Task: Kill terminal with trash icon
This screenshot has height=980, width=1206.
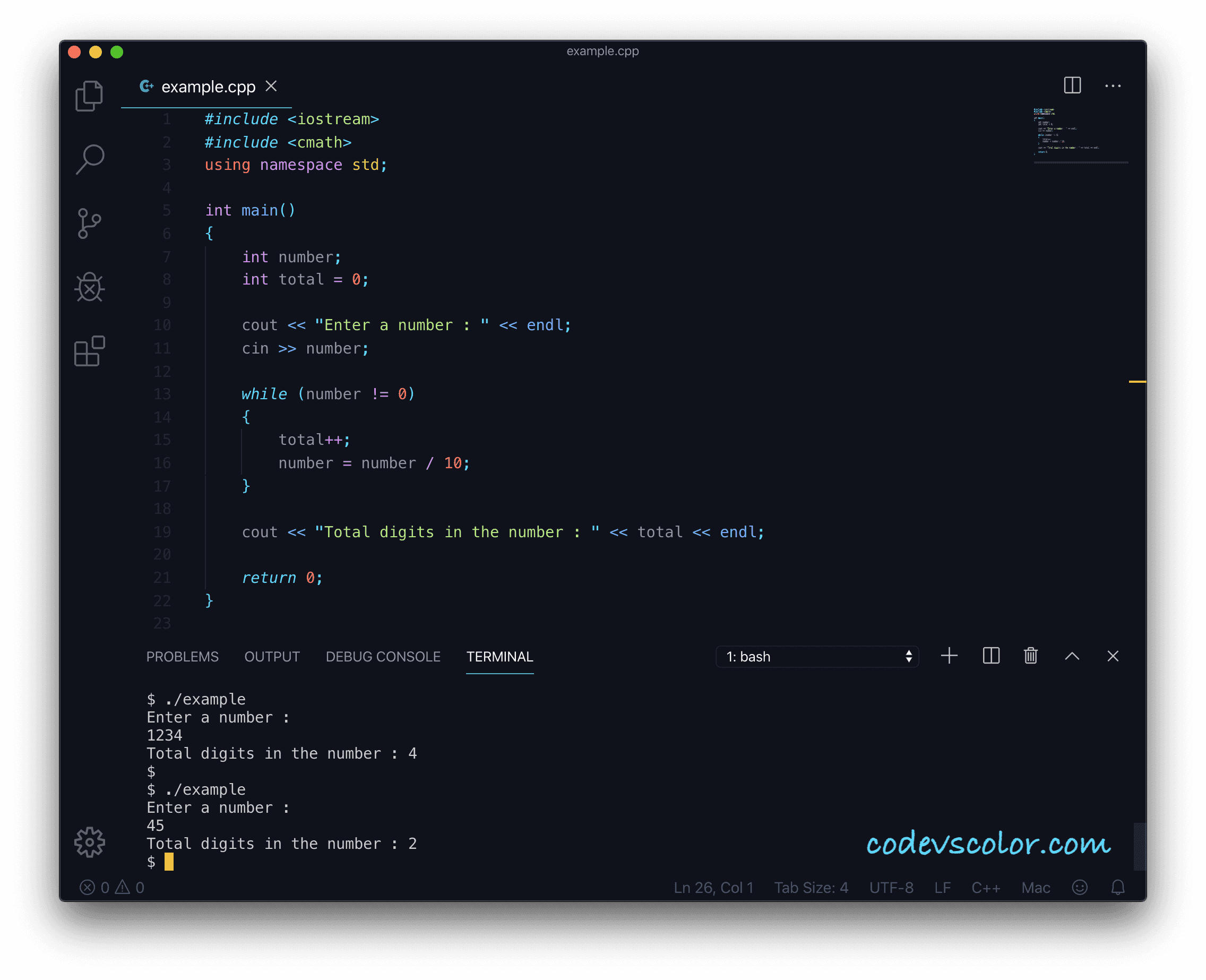Action: (x=1030, y=656)
